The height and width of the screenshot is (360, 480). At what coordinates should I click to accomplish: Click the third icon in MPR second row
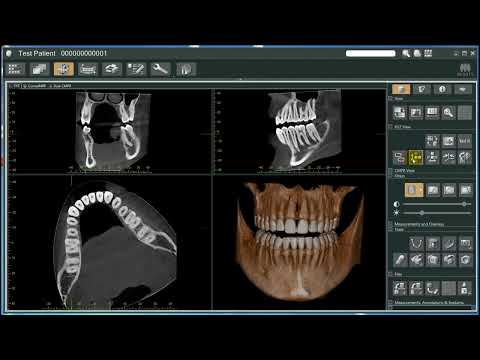tap(432, 157)
